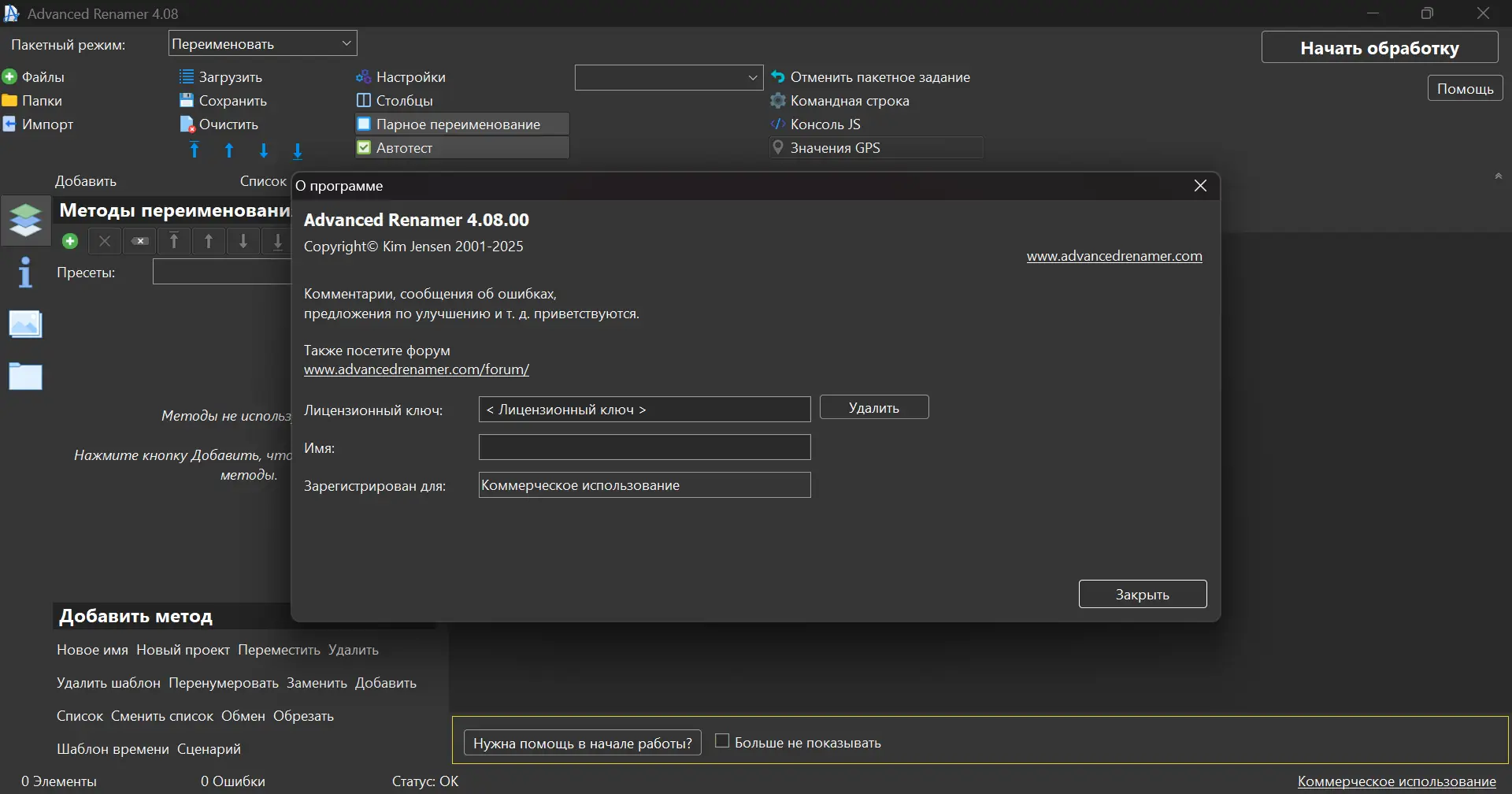Click grey move-method-to-top arrow in methods toolbar
The image size is (1512, 794).
pos(174,241)
